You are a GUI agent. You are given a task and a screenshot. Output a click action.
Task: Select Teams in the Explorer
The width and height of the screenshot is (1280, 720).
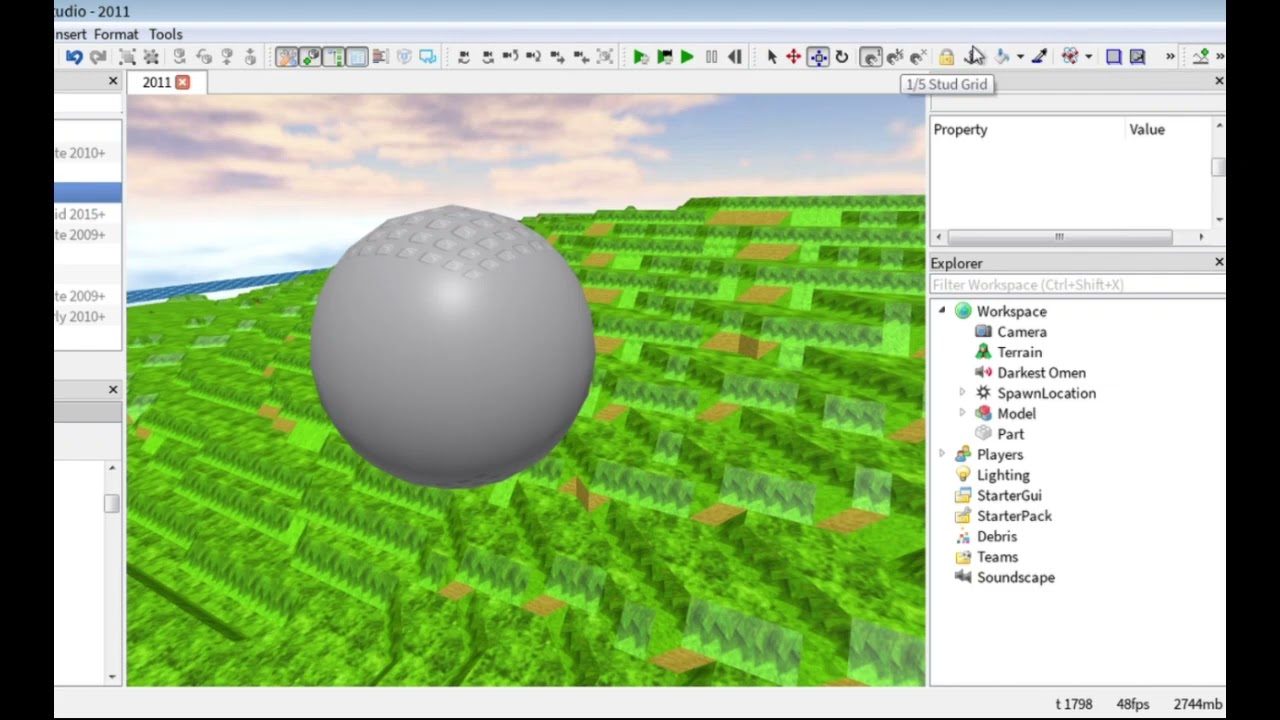[997, 557]
